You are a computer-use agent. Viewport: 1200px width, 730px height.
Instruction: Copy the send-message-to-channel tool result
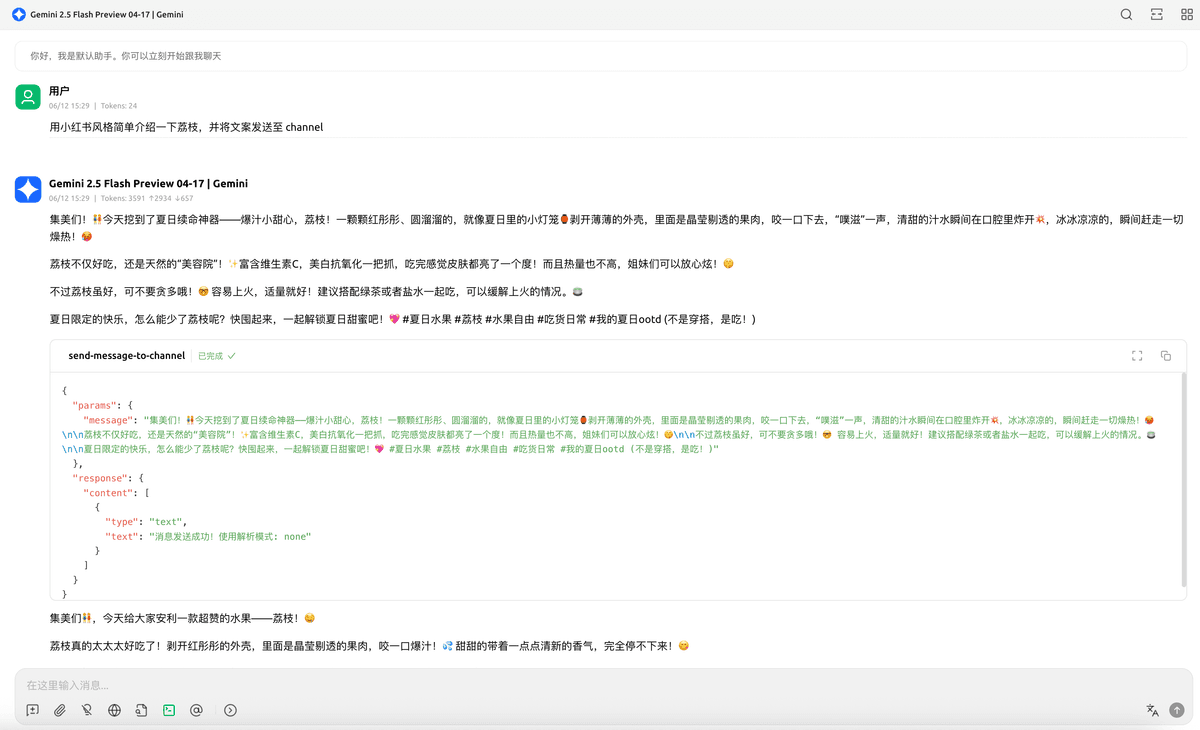point(1166,356)
